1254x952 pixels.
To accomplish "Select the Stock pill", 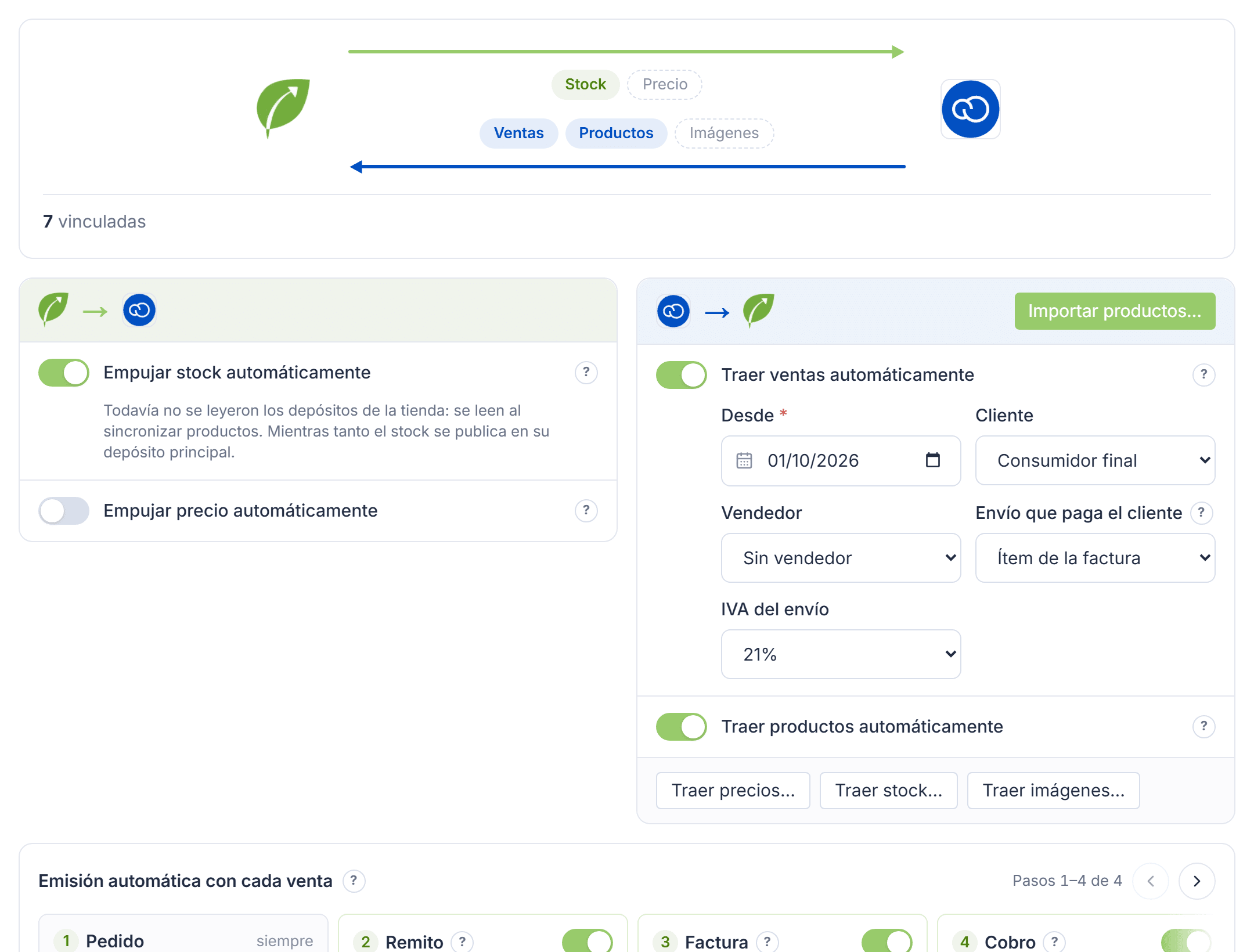I will (585, 84).
